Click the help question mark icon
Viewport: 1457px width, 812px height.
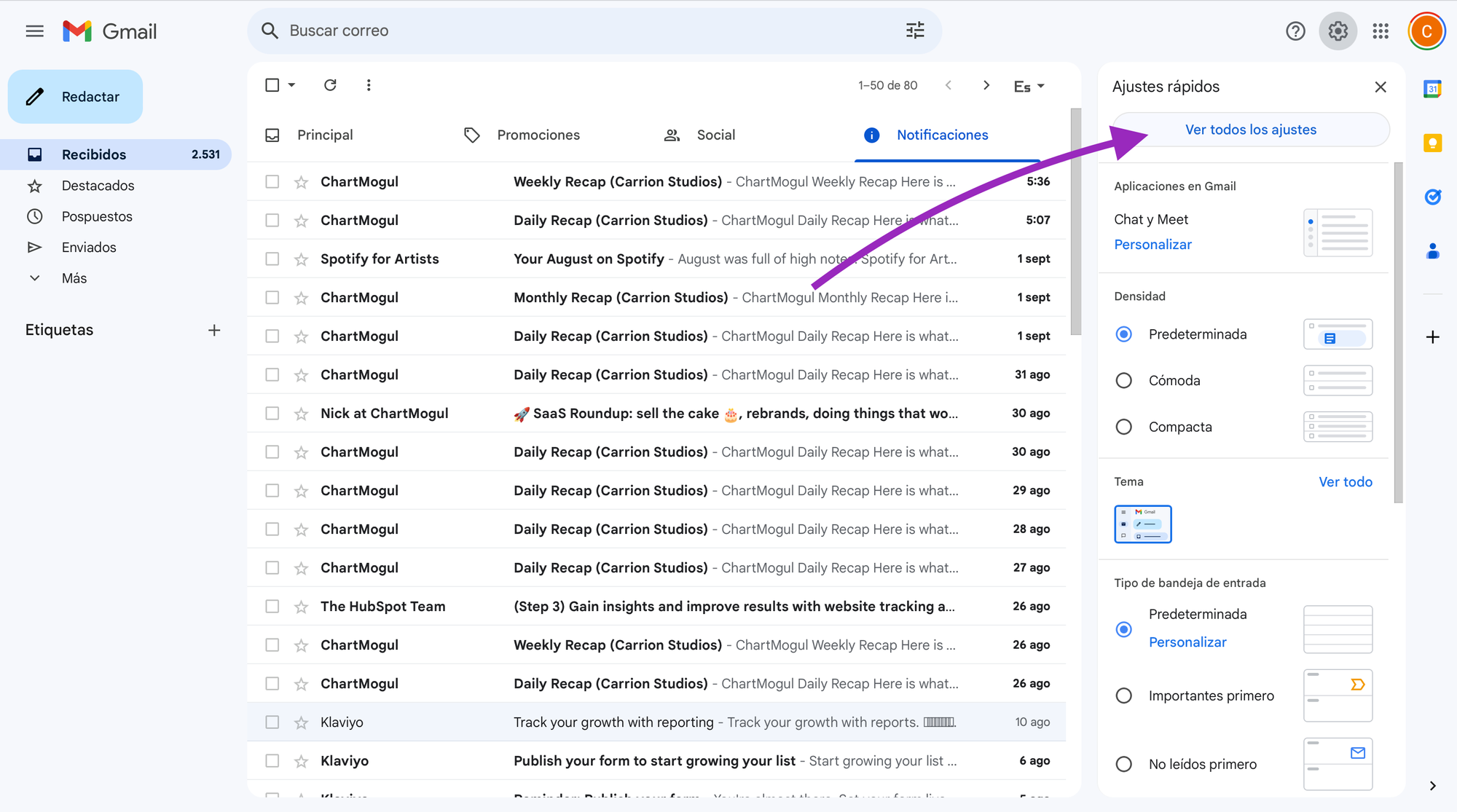1295,31
